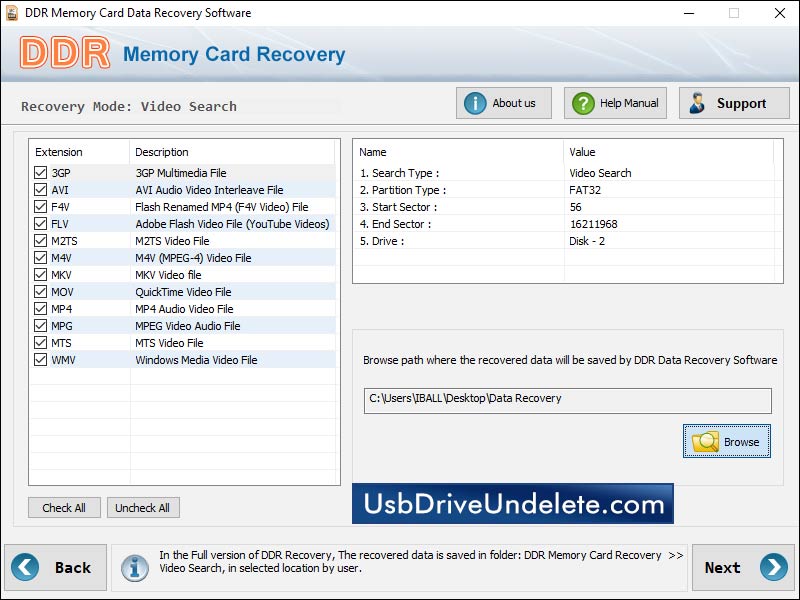Uncheck the 3GP extension checkbox
This screenshot has height=600, width=800.
coord(40,172)
